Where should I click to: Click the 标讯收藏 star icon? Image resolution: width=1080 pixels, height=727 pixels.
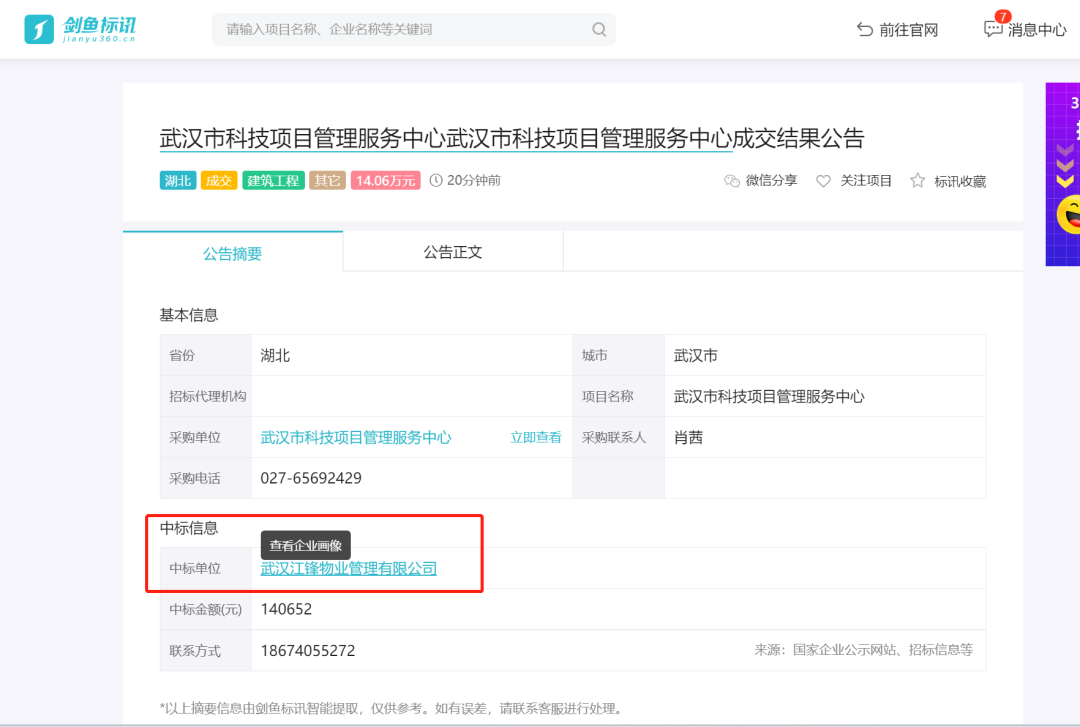[917, 181]
